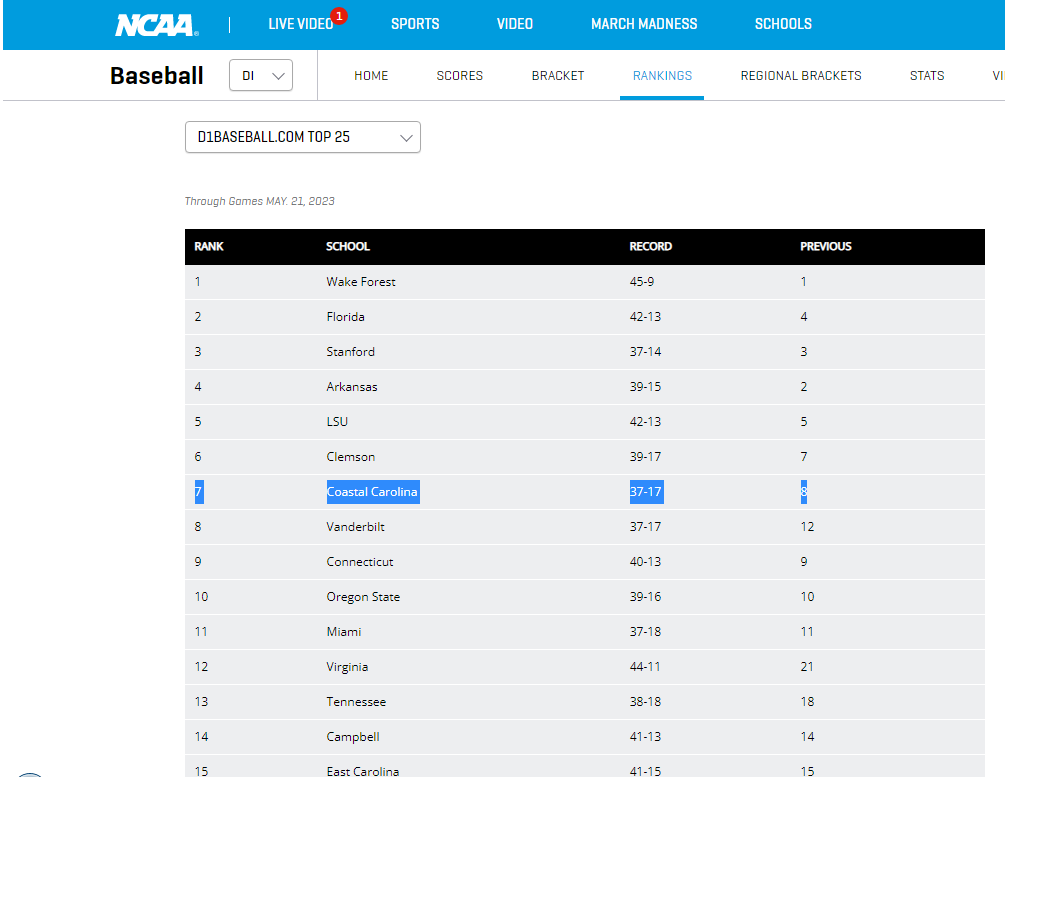
Task: Open the Live Video menu
Action: click(299, 24)
